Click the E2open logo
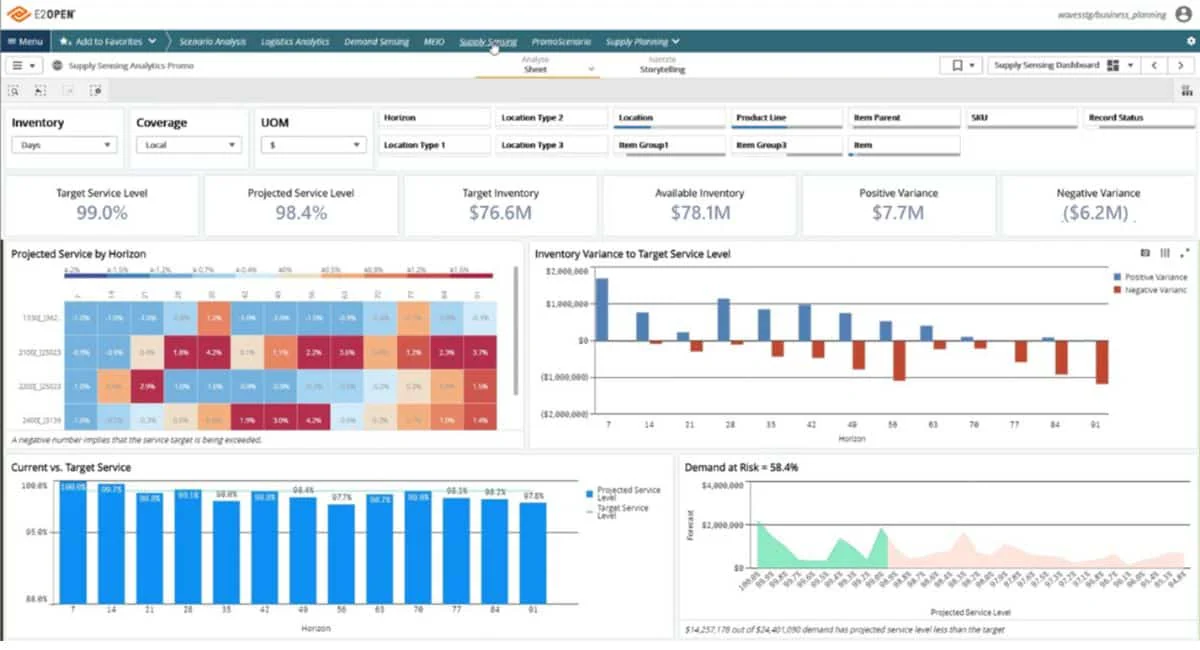This screenshot has width=1200, height=650. point(42,13)
